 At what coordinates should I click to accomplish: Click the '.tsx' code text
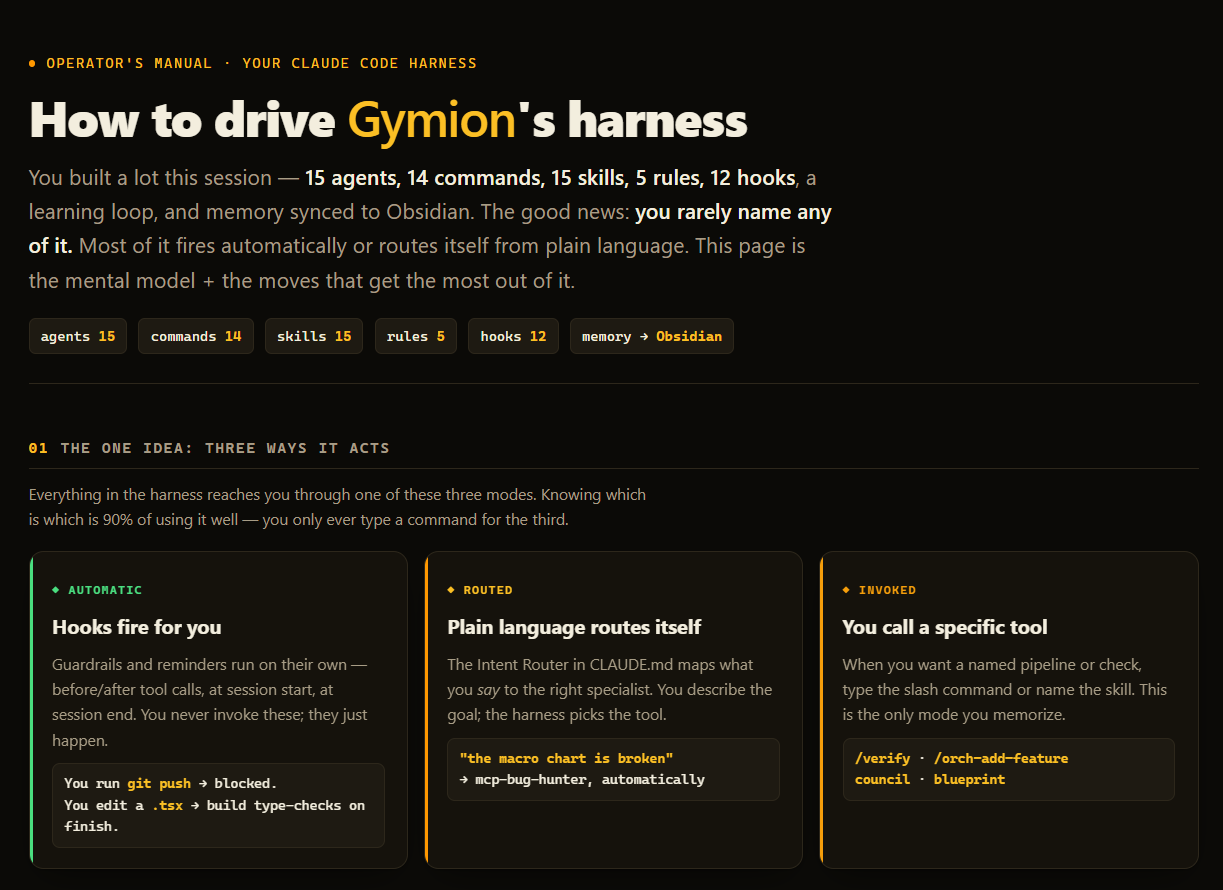[169, 805]
